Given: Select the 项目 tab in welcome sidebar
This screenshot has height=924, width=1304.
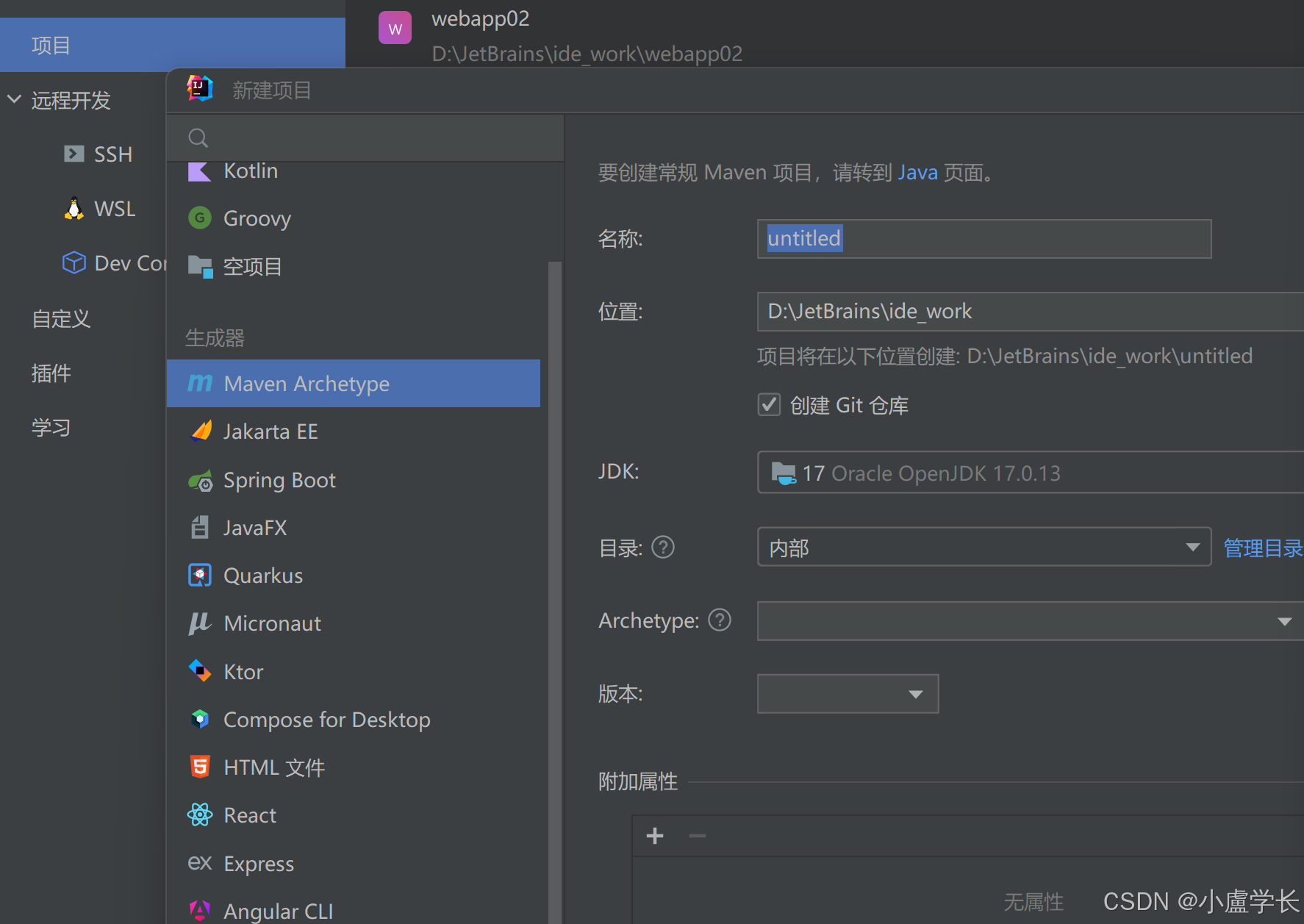Looking at the screenshot, I should coord(172,45).
